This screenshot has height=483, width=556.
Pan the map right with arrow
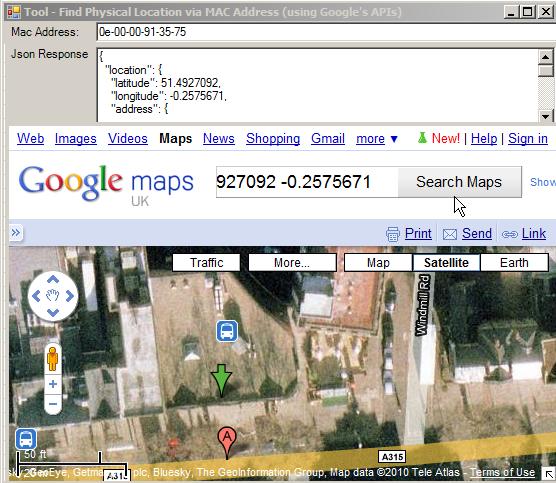(70, 296)
